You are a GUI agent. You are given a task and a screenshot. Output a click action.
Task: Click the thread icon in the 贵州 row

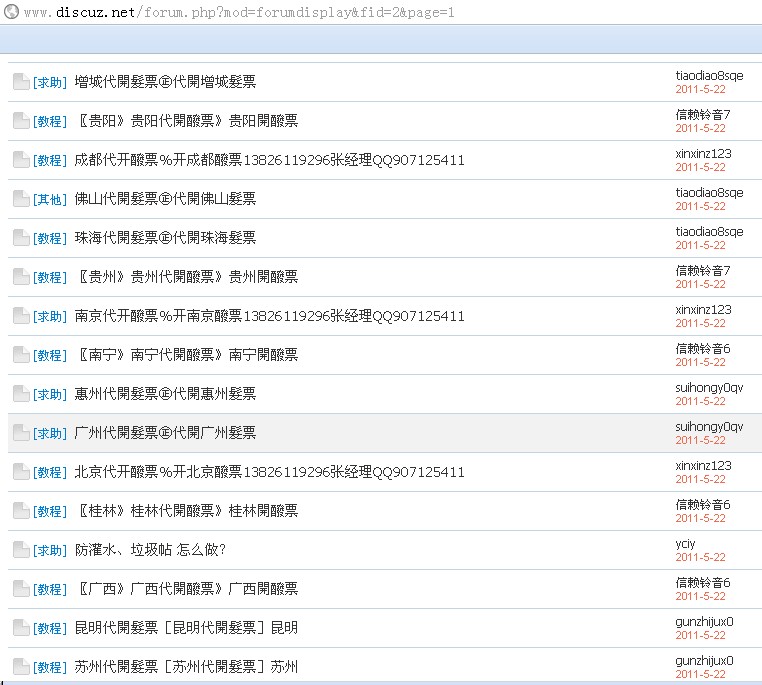tap(21, 276)
